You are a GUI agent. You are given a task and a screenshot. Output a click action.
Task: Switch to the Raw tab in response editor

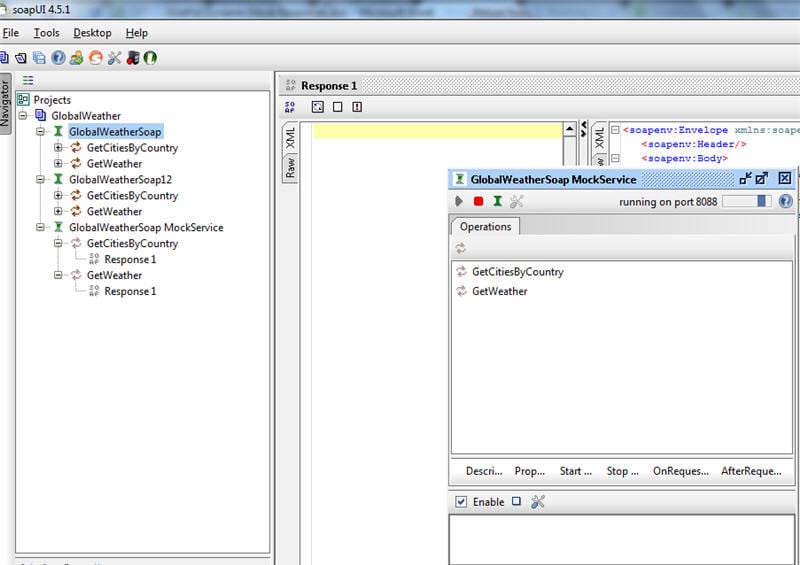tap(290, 167)
